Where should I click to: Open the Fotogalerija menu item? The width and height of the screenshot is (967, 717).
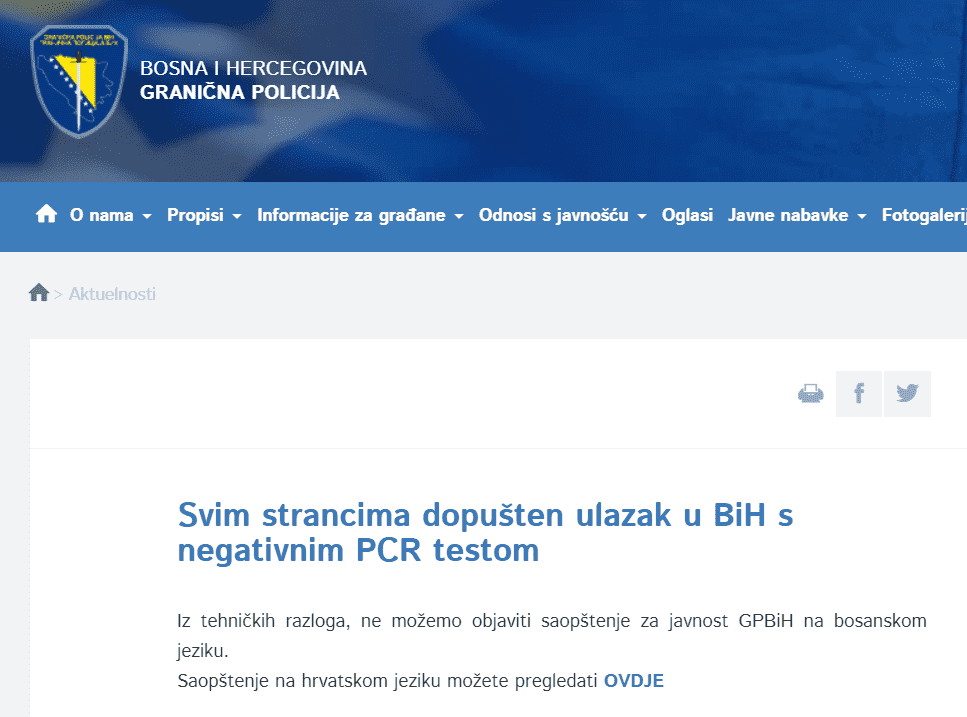[x=923, y=216]
